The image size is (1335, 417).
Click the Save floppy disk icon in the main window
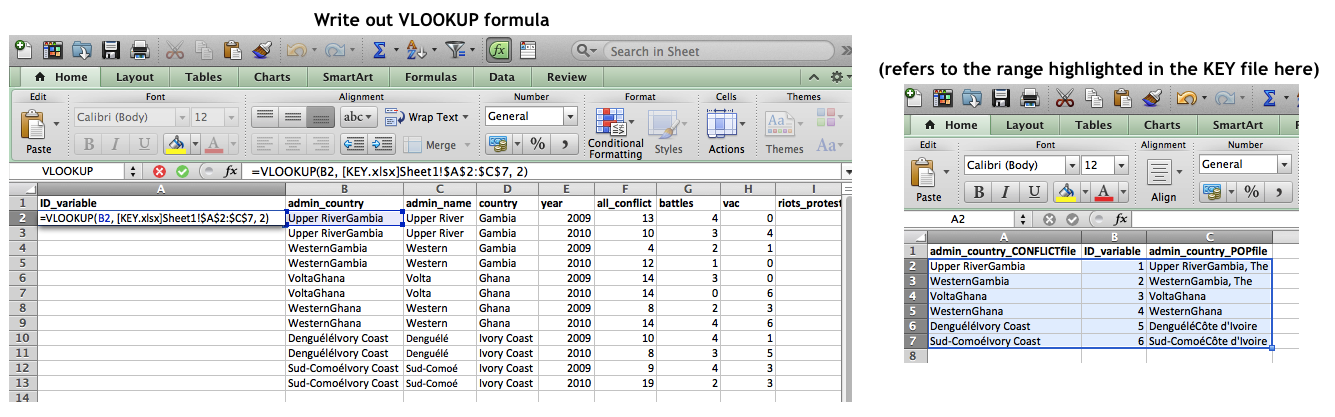coord(110,50)
